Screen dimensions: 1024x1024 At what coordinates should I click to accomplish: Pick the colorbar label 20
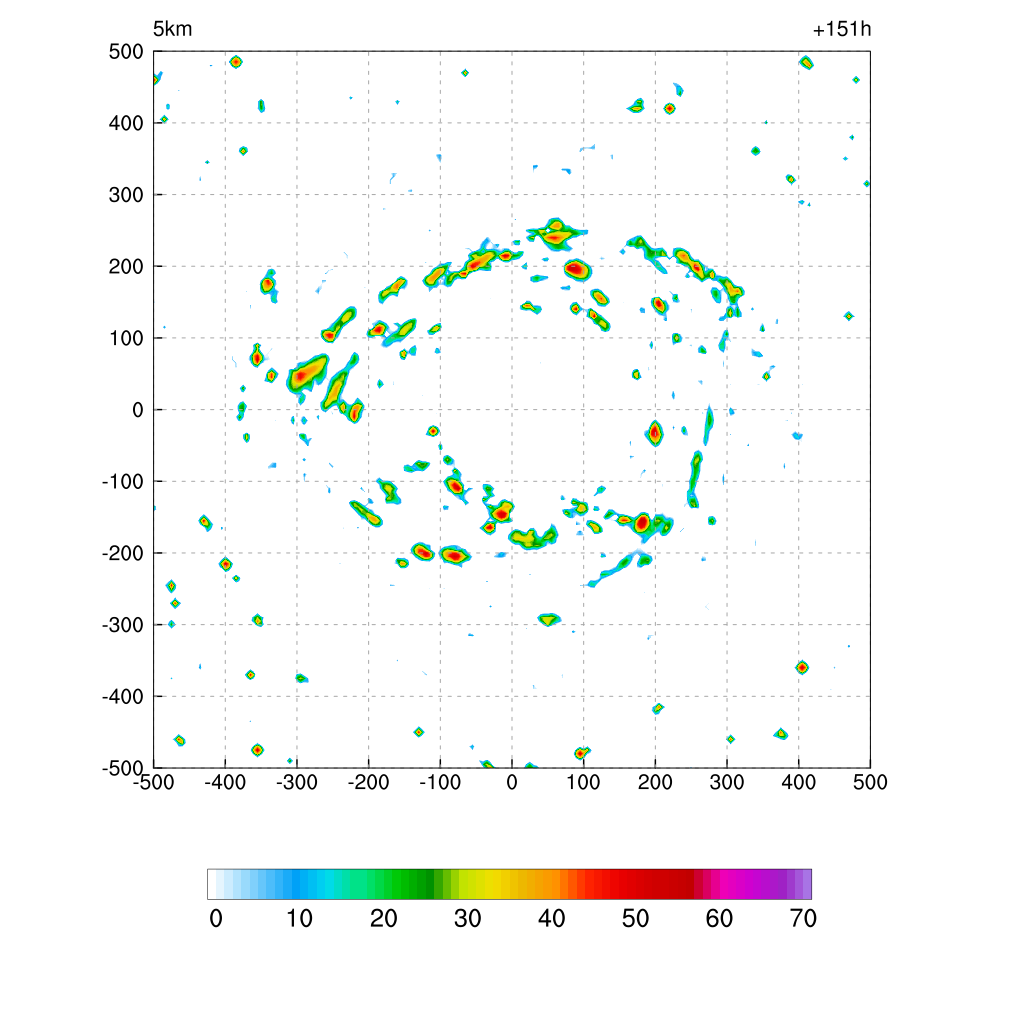pos(384,919)
